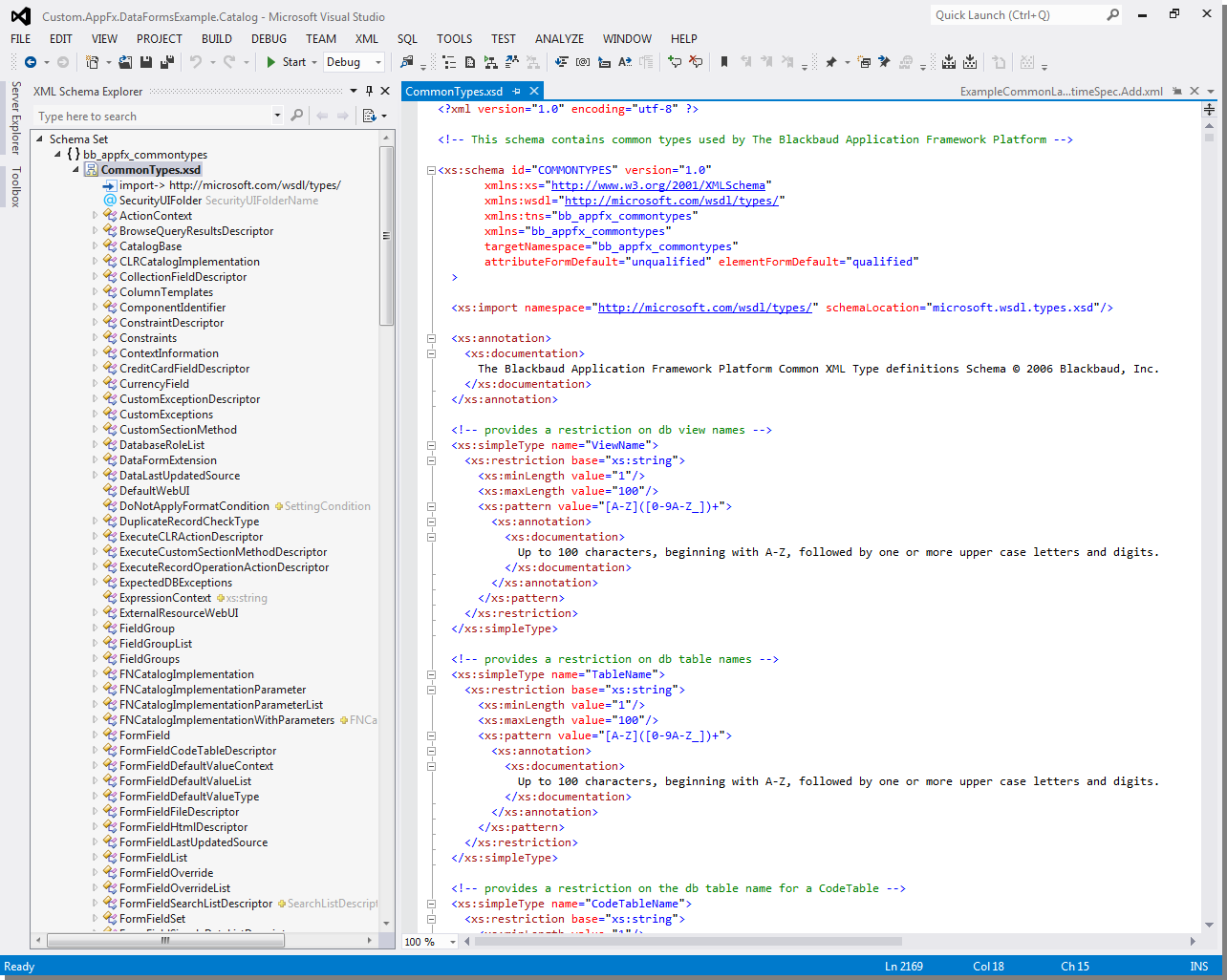Open the ANALYZE menu
This screenshot has height=980, width=1227.
tap(559, 39)
